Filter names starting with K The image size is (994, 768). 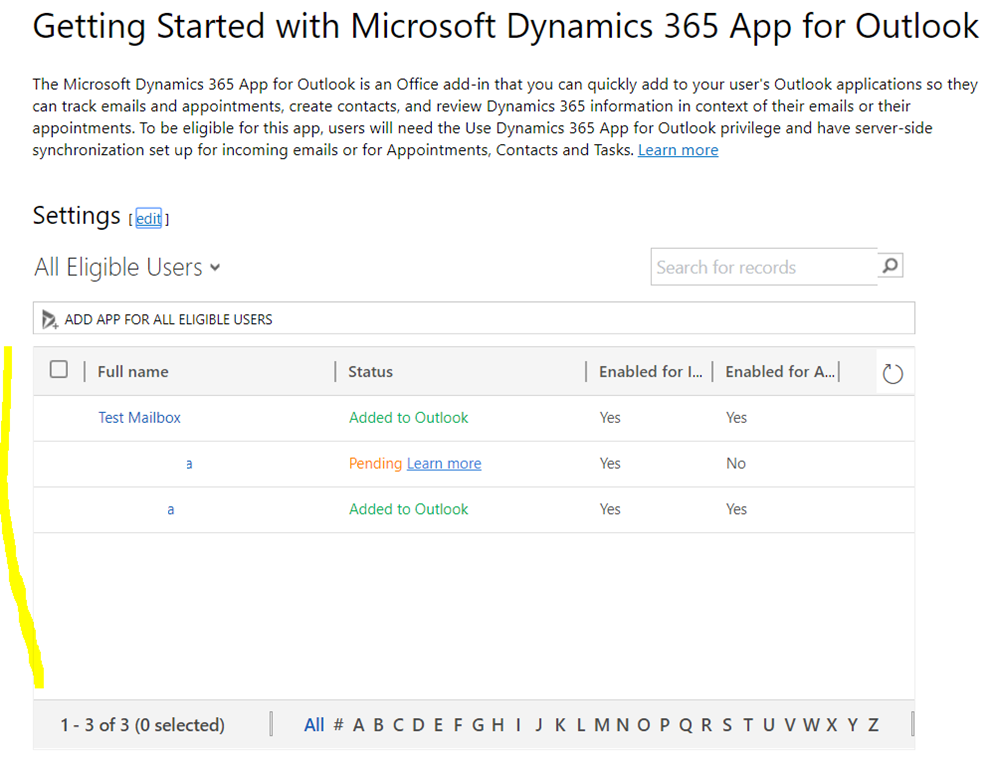(560, 725)
